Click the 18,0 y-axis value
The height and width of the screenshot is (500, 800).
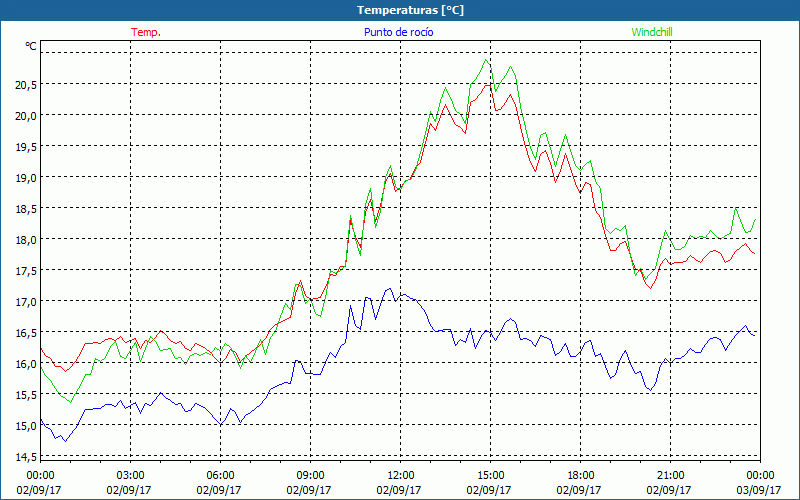[26, 240]
